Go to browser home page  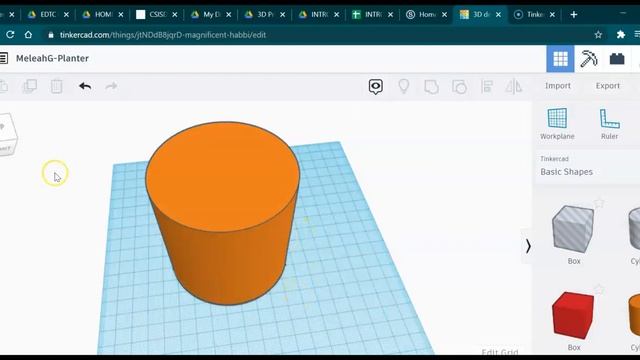(x=28, y=35)
